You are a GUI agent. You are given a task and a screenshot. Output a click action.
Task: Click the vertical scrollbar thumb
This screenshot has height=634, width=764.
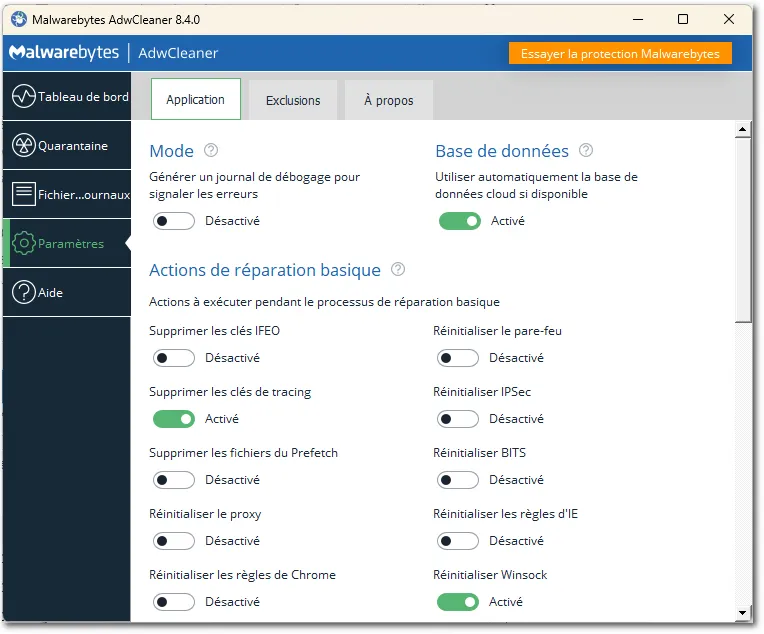(743, 230)
